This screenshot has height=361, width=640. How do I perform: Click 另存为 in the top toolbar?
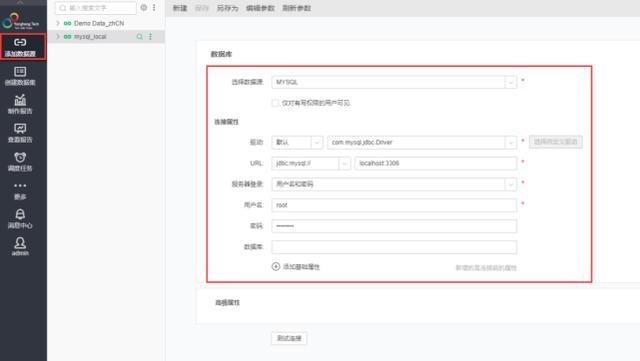pos(227,8)
